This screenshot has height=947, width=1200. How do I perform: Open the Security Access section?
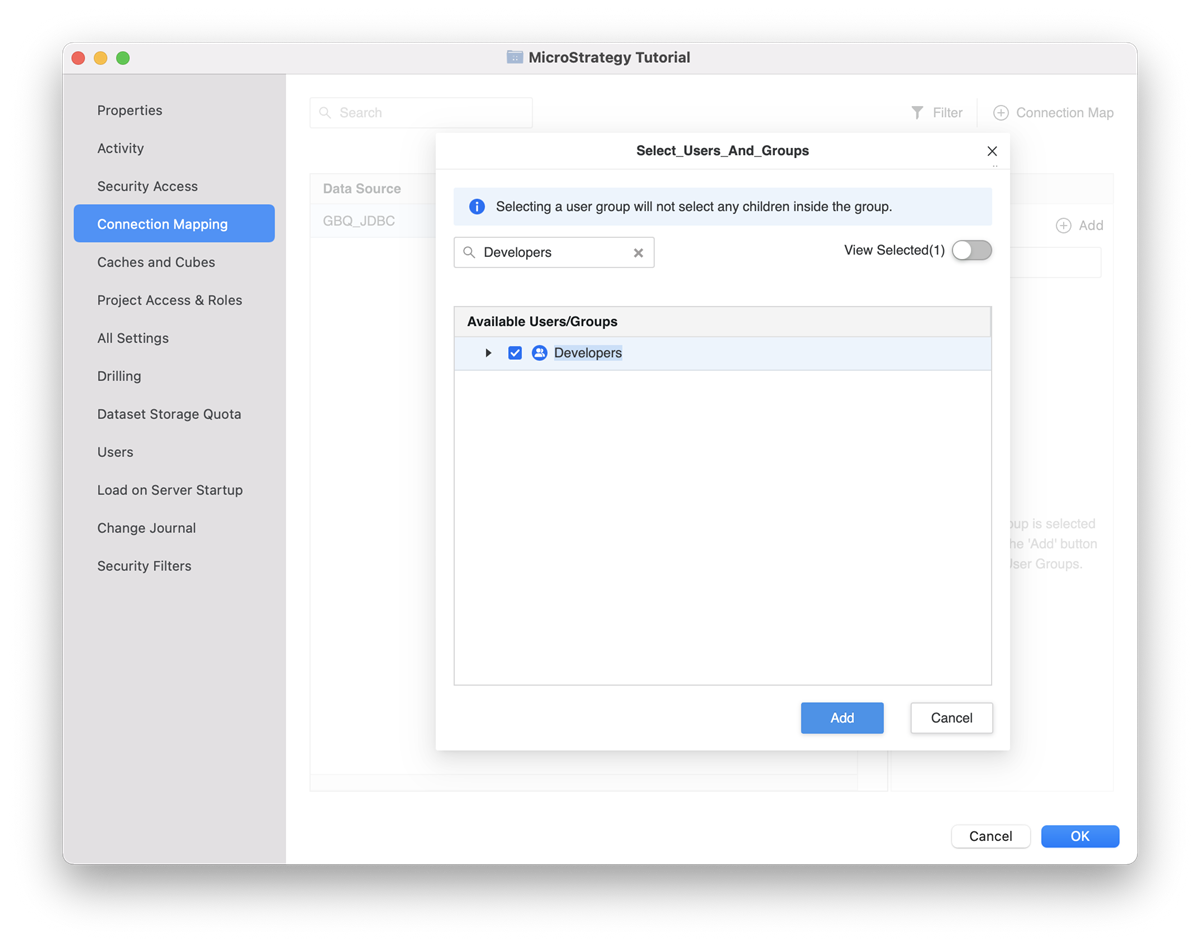point(147,186)
